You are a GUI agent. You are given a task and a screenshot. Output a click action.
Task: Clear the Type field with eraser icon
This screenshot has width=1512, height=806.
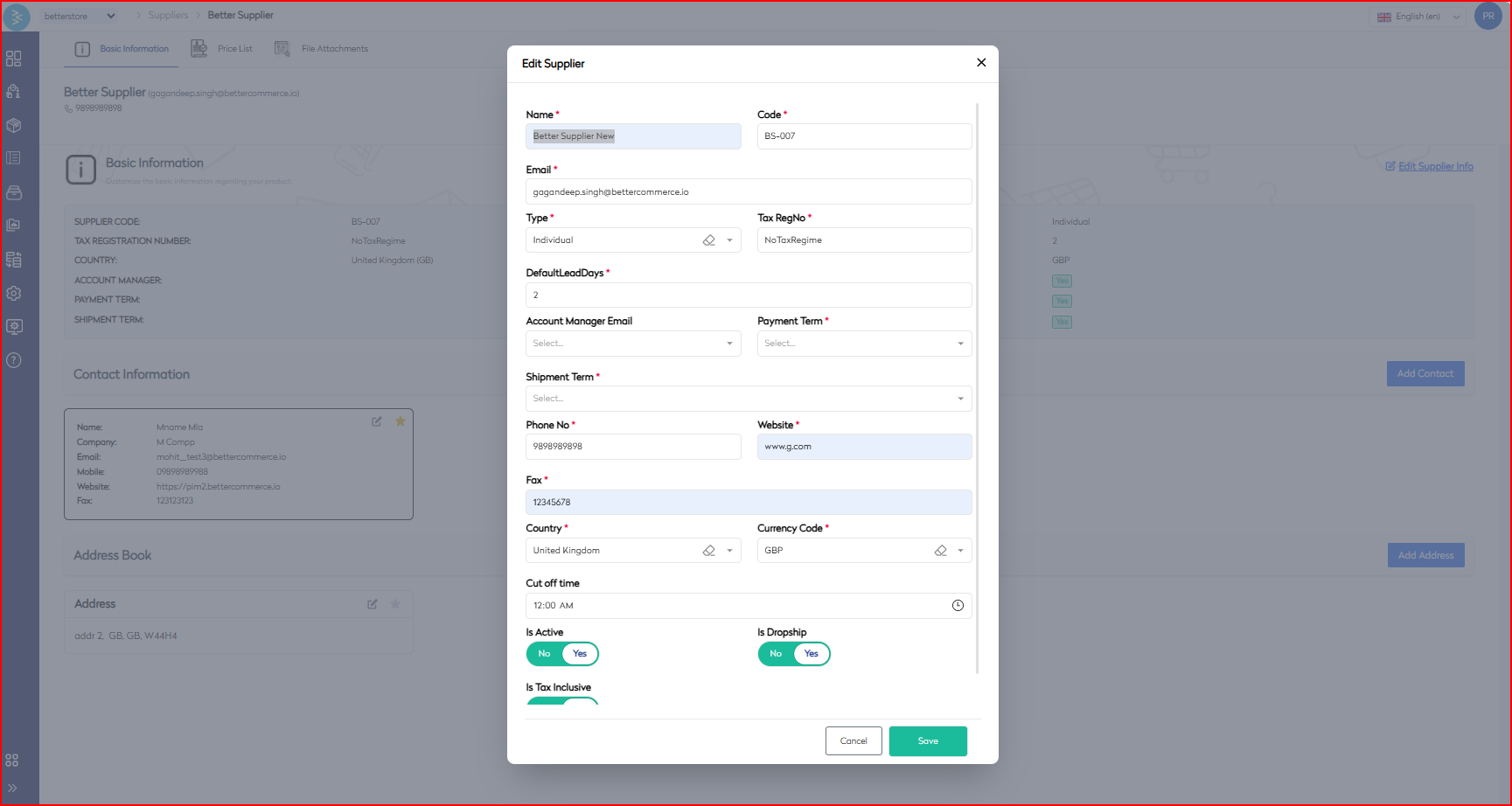click(709, 240)
